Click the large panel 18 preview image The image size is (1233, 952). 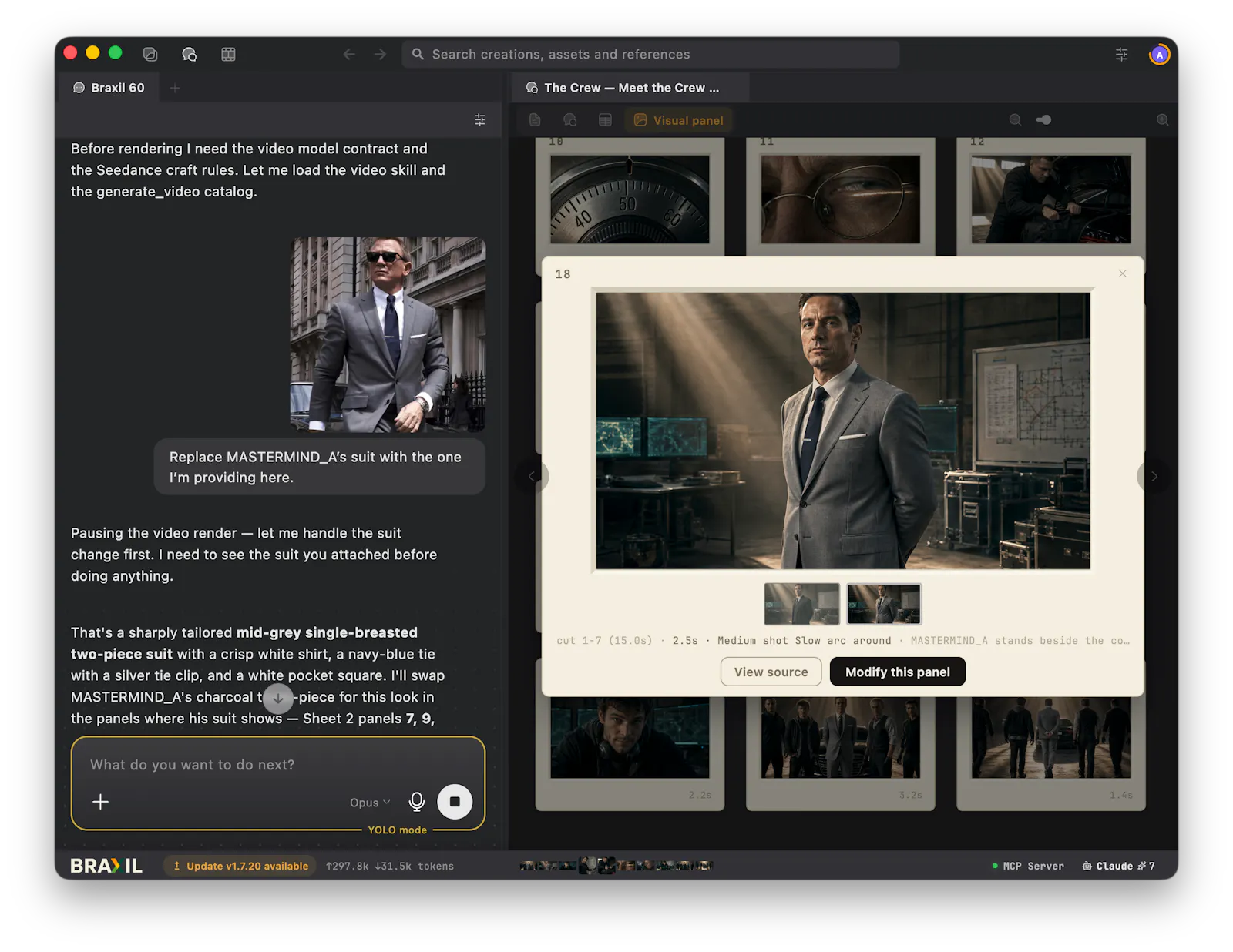(842, 431)
